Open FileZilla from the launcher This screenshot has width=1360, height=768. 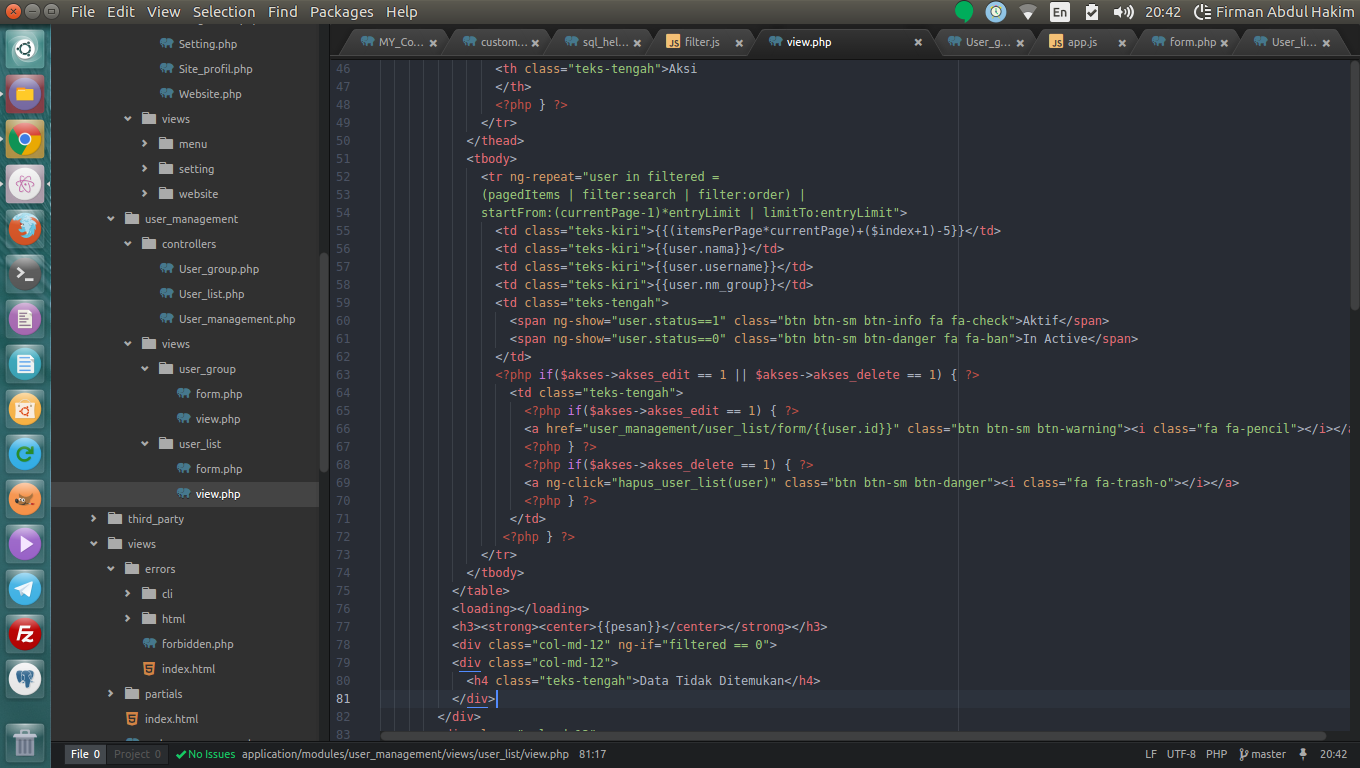[25, 634]
